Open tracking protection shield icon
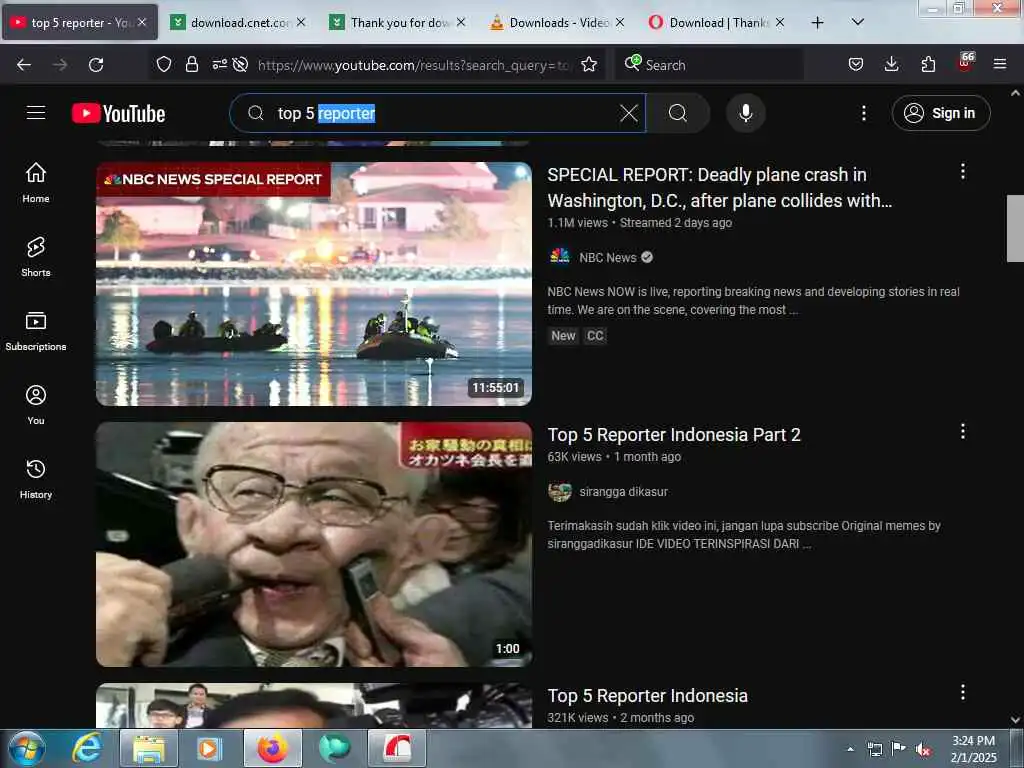 164,64
